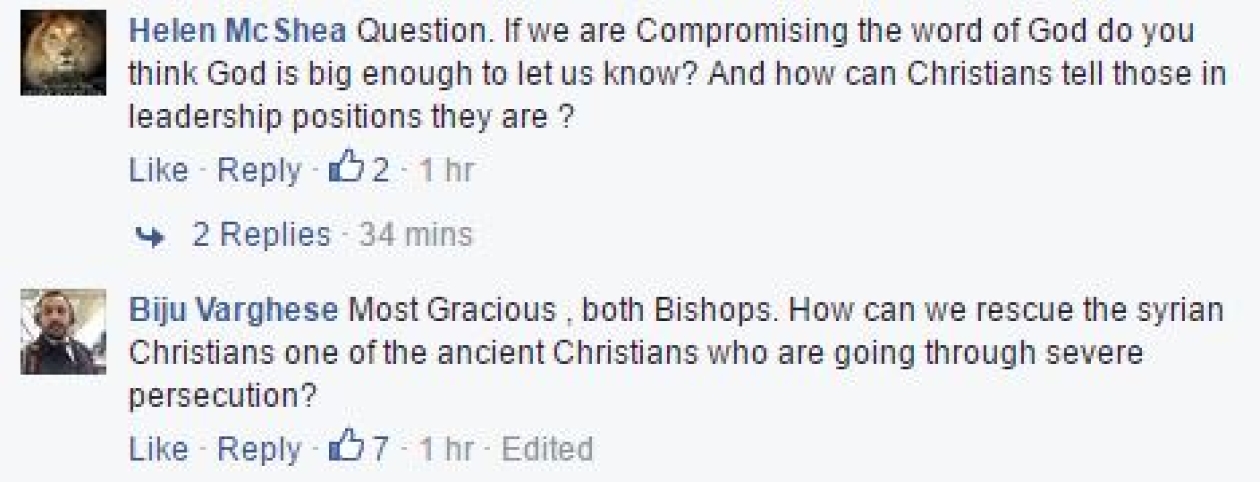1260x482 pixels.
Task: View edit history via the Edited link
Action: pyautogui.click(x=547, y=449)
